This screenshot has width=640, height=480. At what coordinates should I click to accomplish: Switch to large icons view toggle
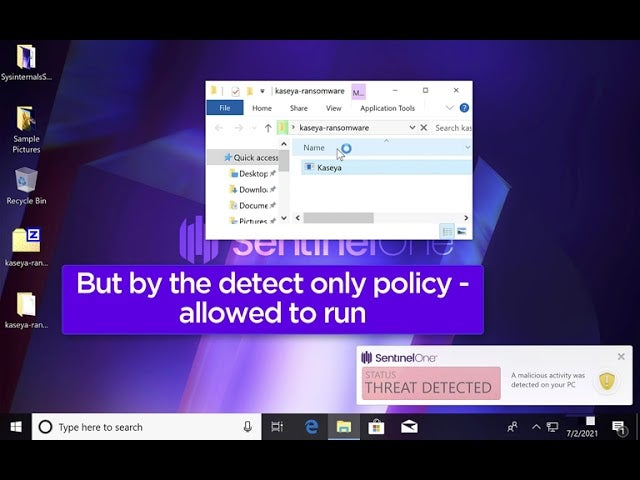[x=462, y=231]
